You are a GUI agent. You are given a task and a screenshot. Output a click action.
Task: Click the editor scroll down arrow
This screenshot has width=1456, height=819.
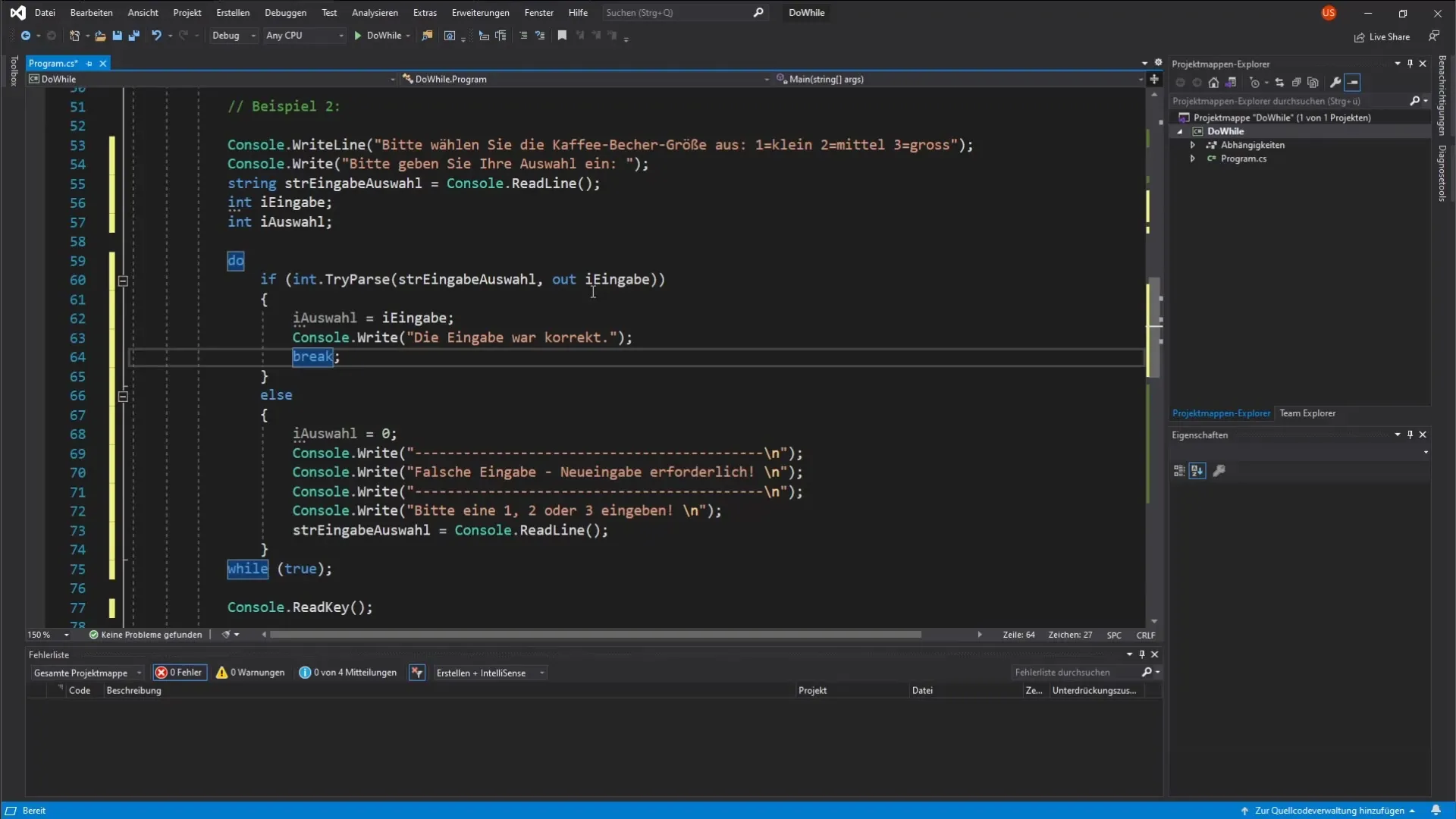point(1154,621)
